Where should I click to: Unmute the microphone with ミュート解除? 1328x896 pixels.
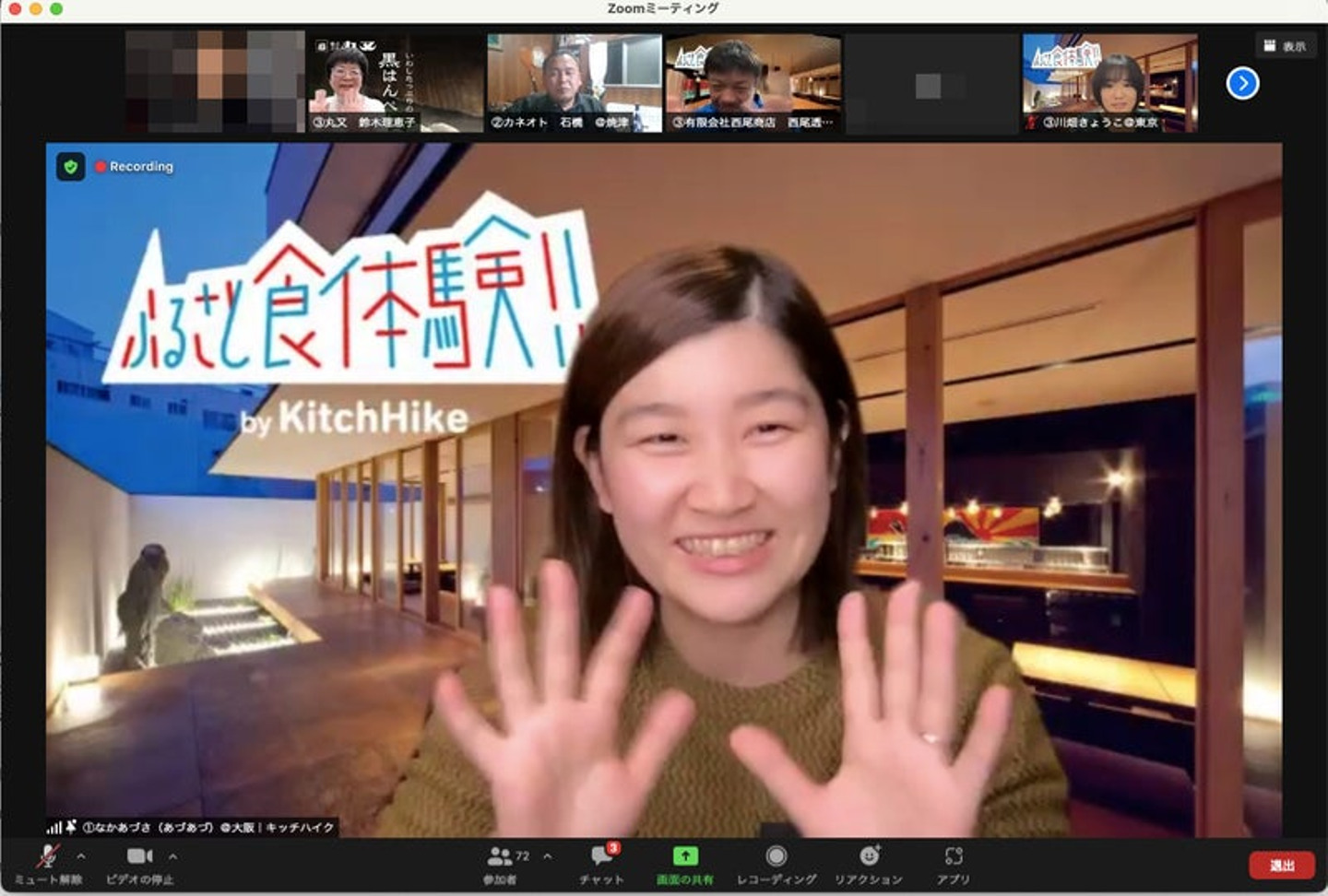click(48, 864)
